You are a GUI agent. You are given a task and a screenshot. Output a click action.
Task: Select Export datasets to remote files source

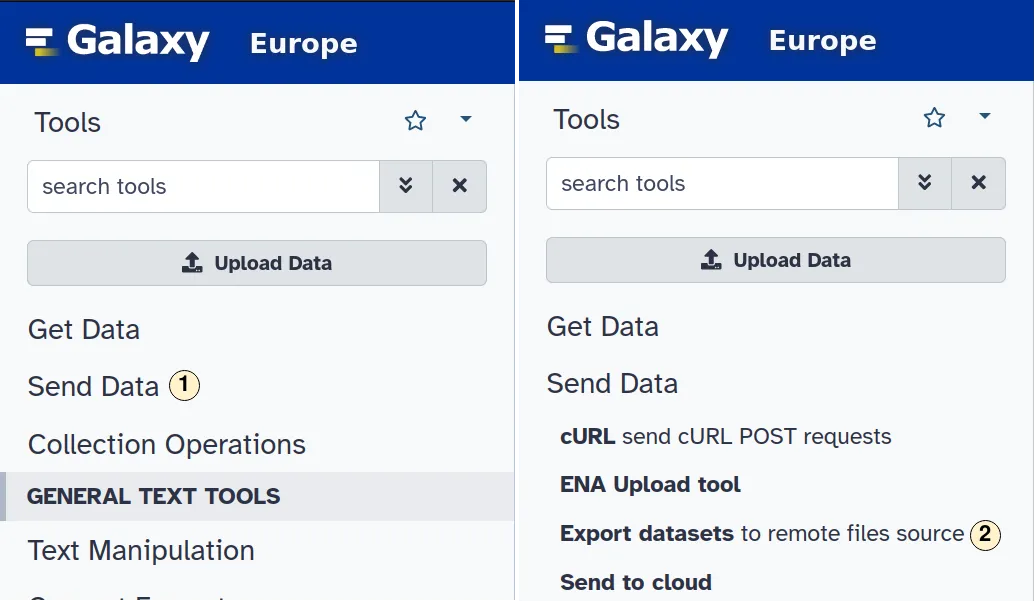click(x=761, y=534)
